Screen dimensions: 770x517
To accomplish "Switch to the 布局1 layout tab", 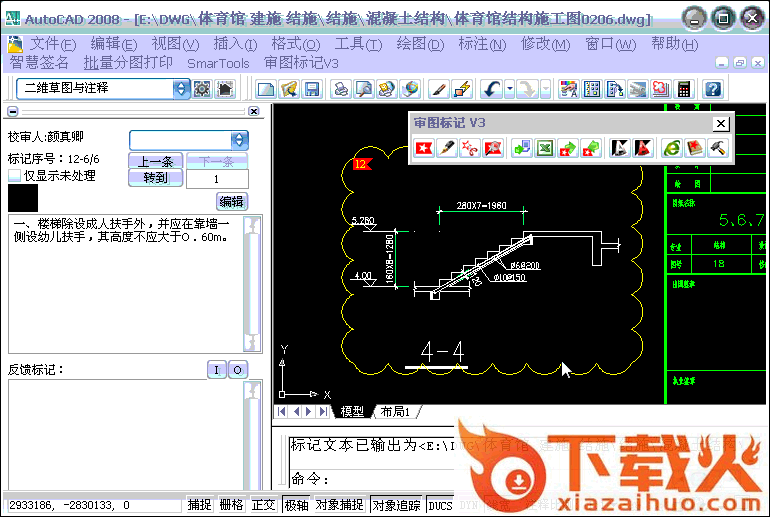I will tap(396, 412).
